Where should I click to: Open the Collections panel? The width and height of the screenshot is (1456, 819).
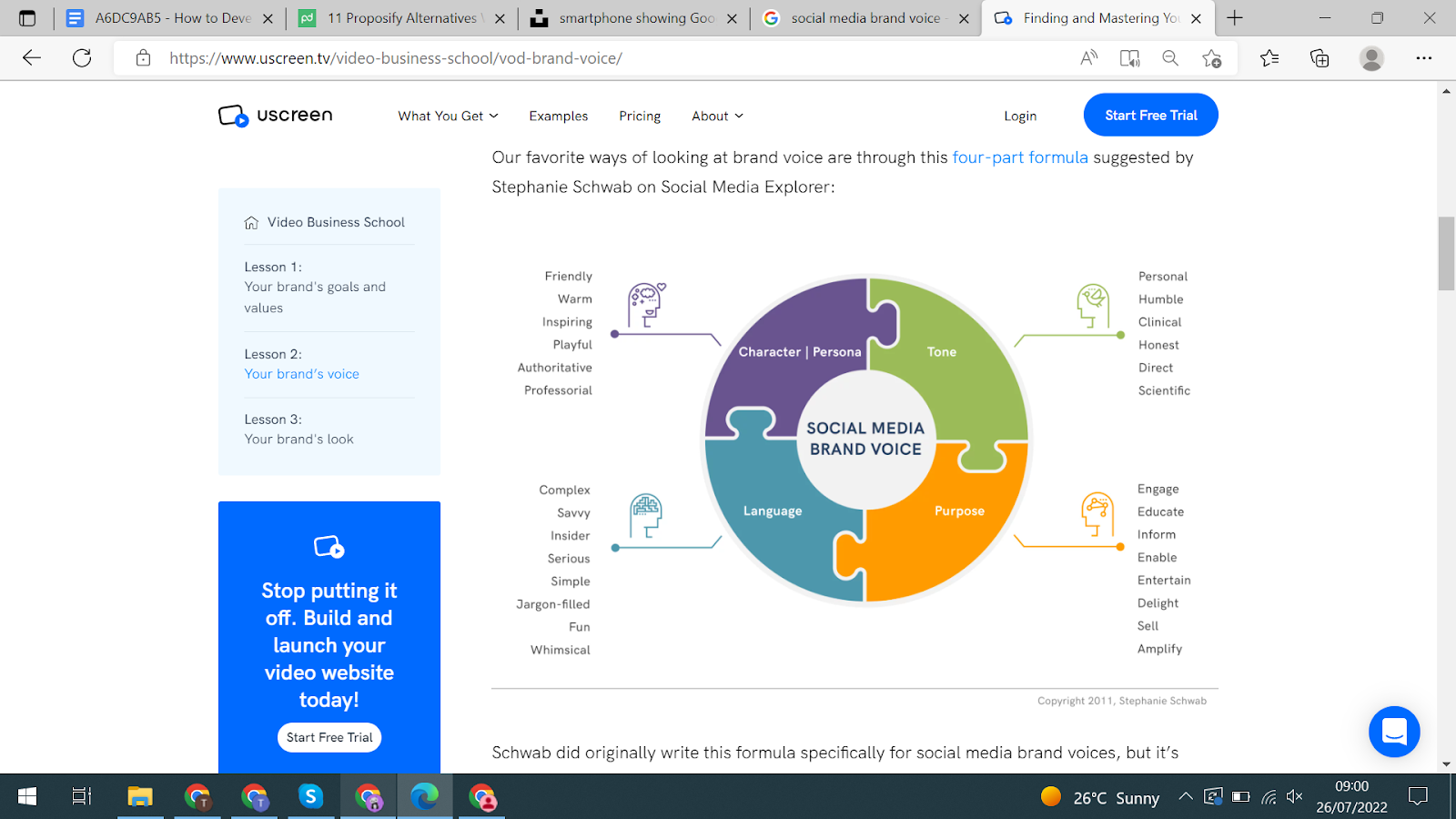1319,58
